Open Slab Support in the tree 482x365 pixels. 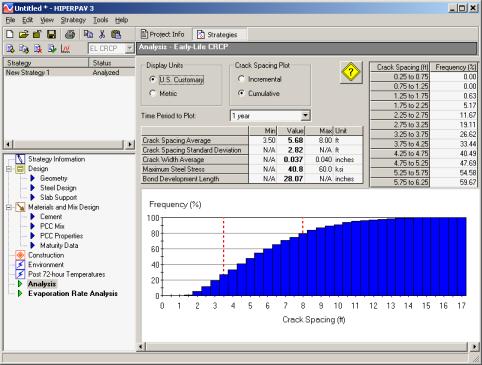[x=58, y=198]
